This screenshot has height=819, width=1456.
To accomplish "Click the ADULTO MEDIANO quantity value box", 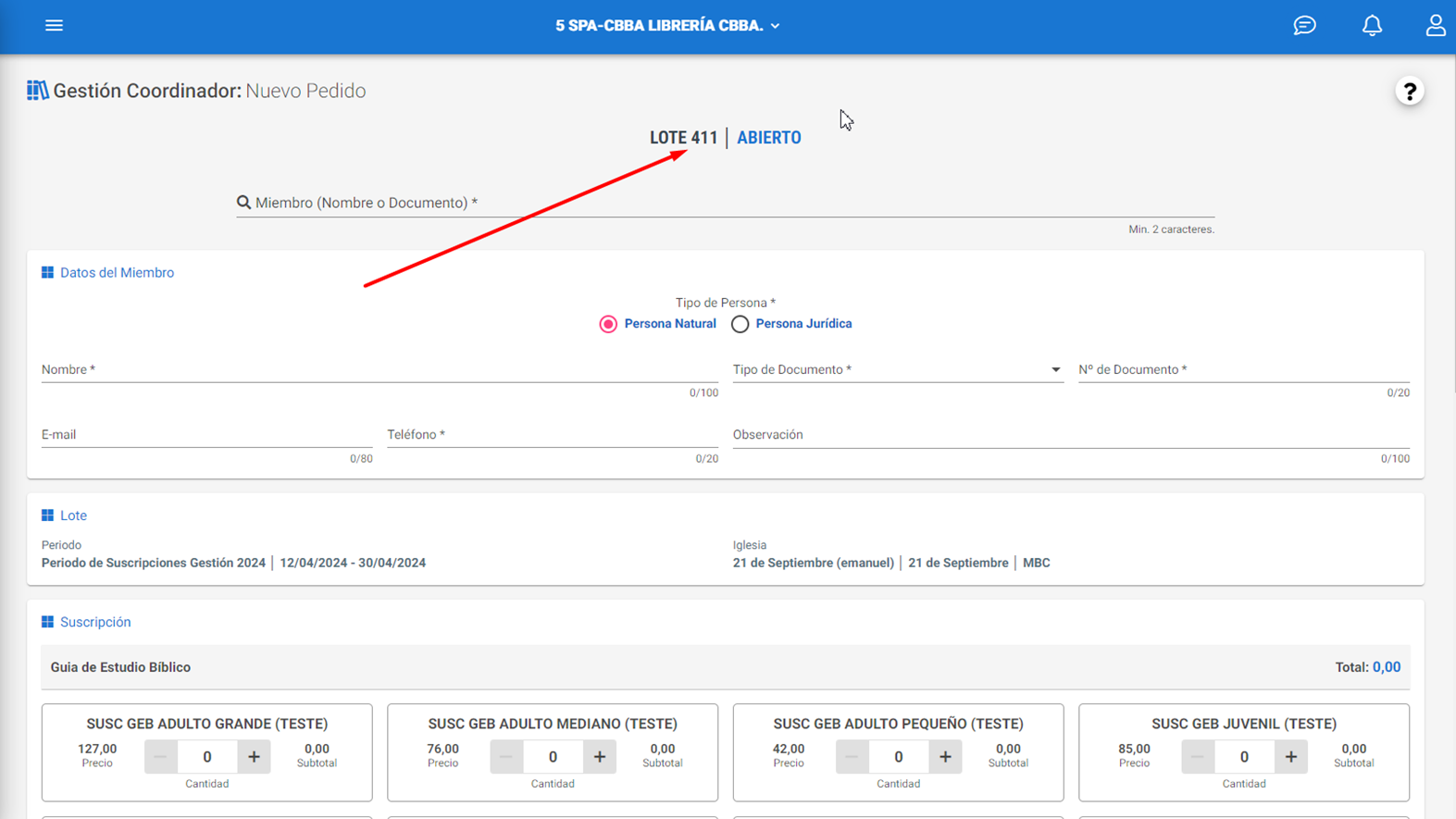I will [x=553, y=757].
